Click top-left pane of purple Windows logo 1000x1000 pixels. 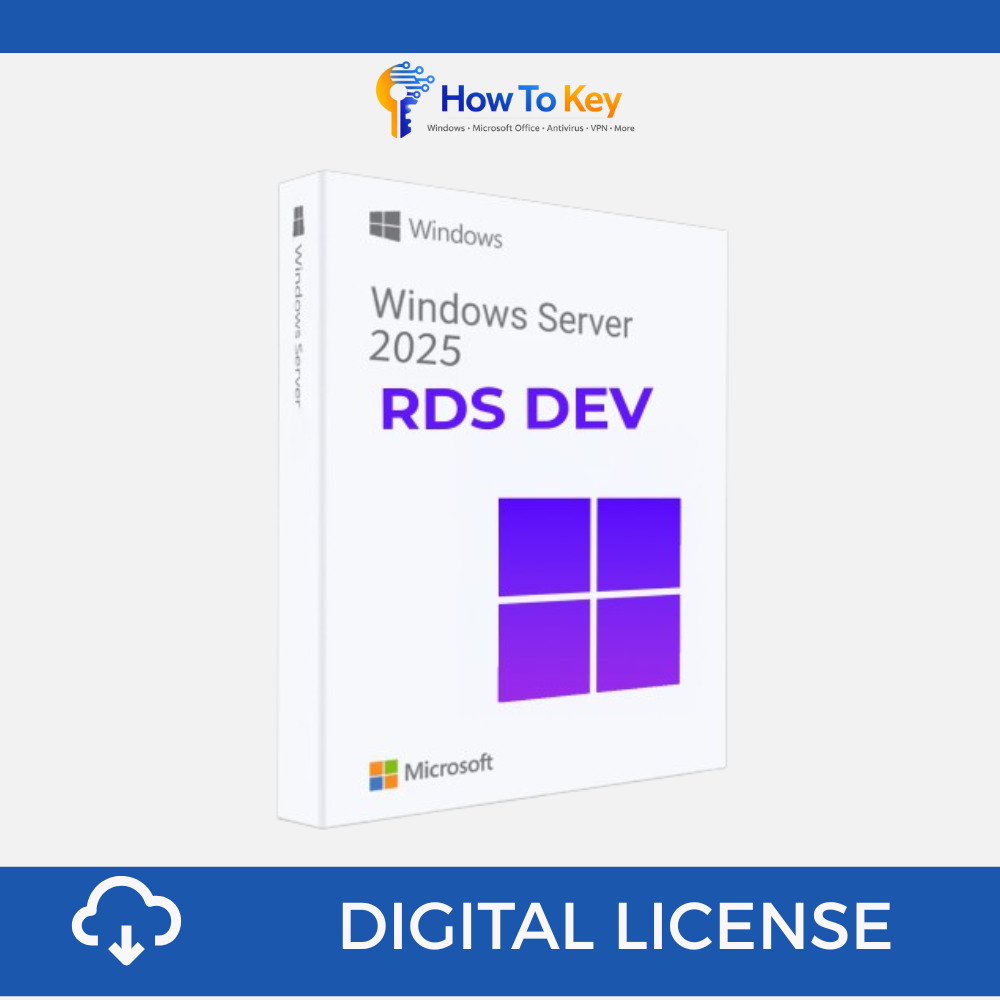544,547
